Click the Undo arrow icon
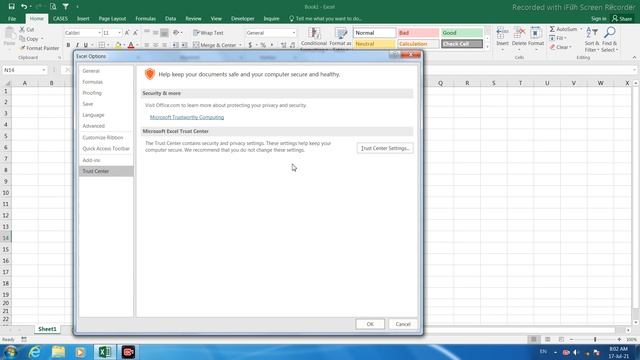640x360 pixels. pos(24,7)
